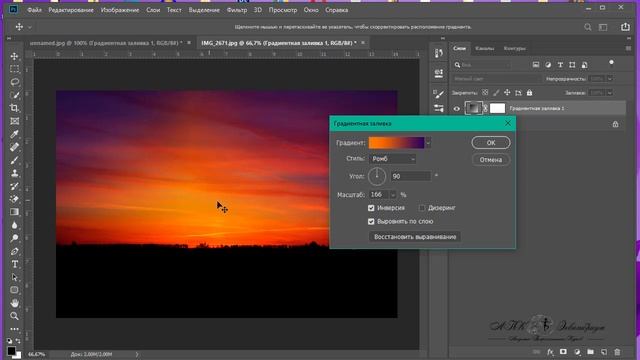The height and width of the screenshot is (360, 640).
Task: Select the Healing Brush tool
Action: [14, 147]
